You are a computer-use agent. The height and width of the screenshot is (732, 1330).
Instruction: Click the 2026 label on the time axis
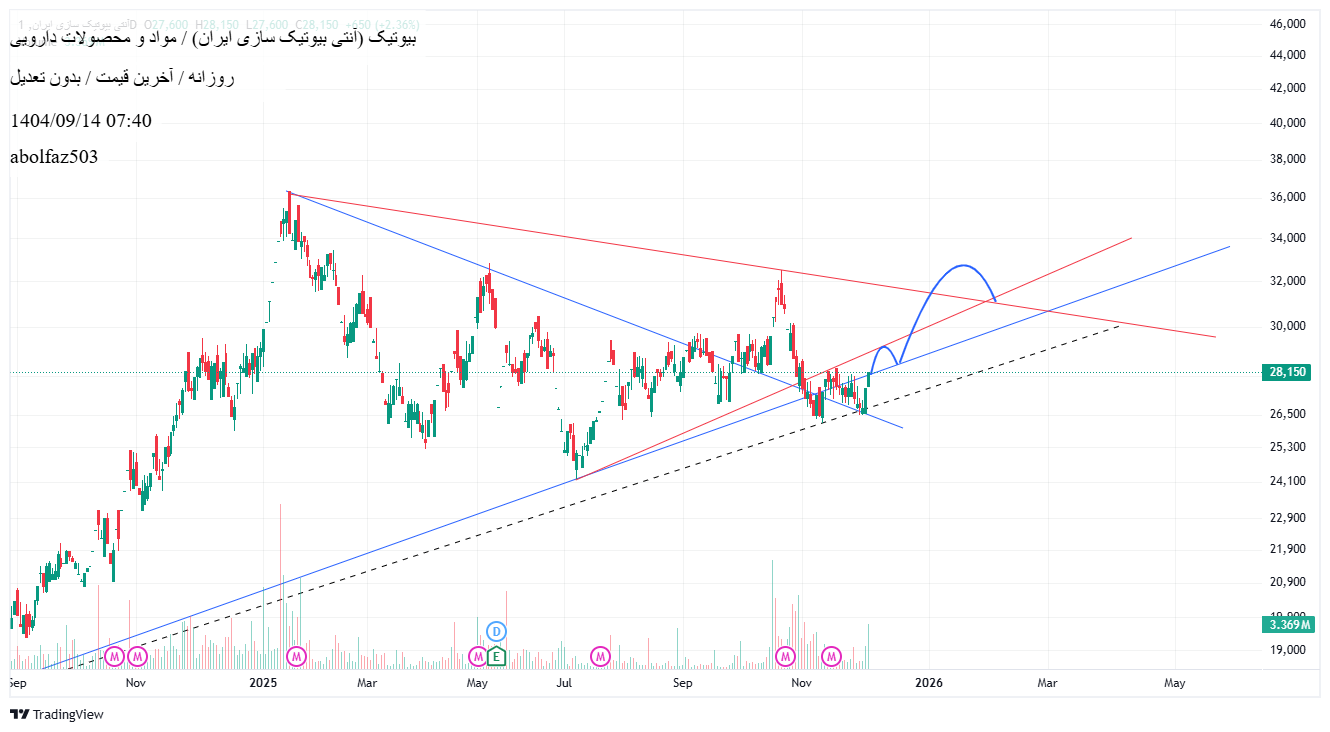[929, 683]
